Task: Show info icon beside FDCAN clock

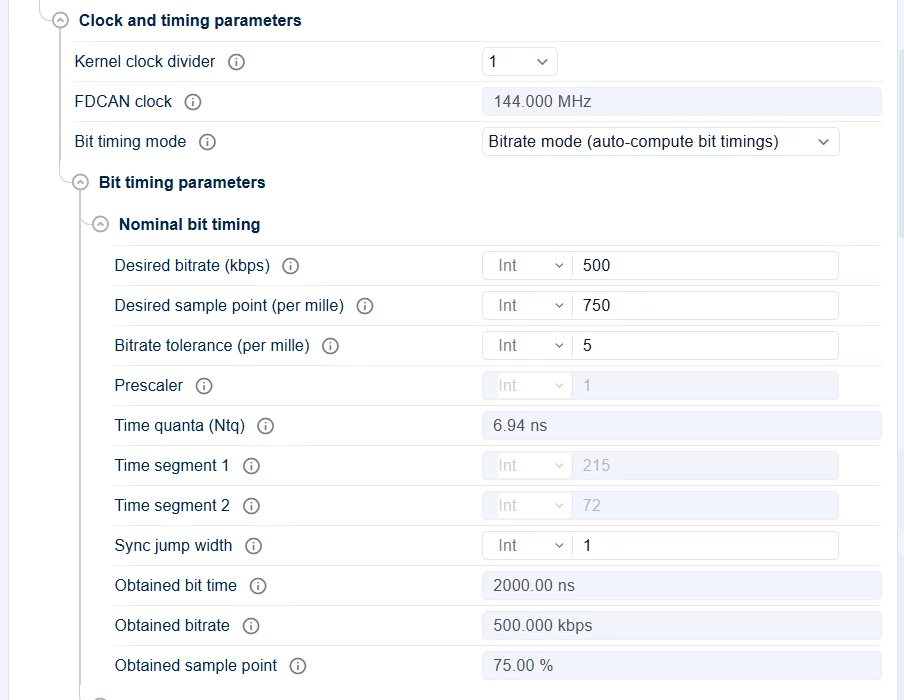Action: (193, 102)
